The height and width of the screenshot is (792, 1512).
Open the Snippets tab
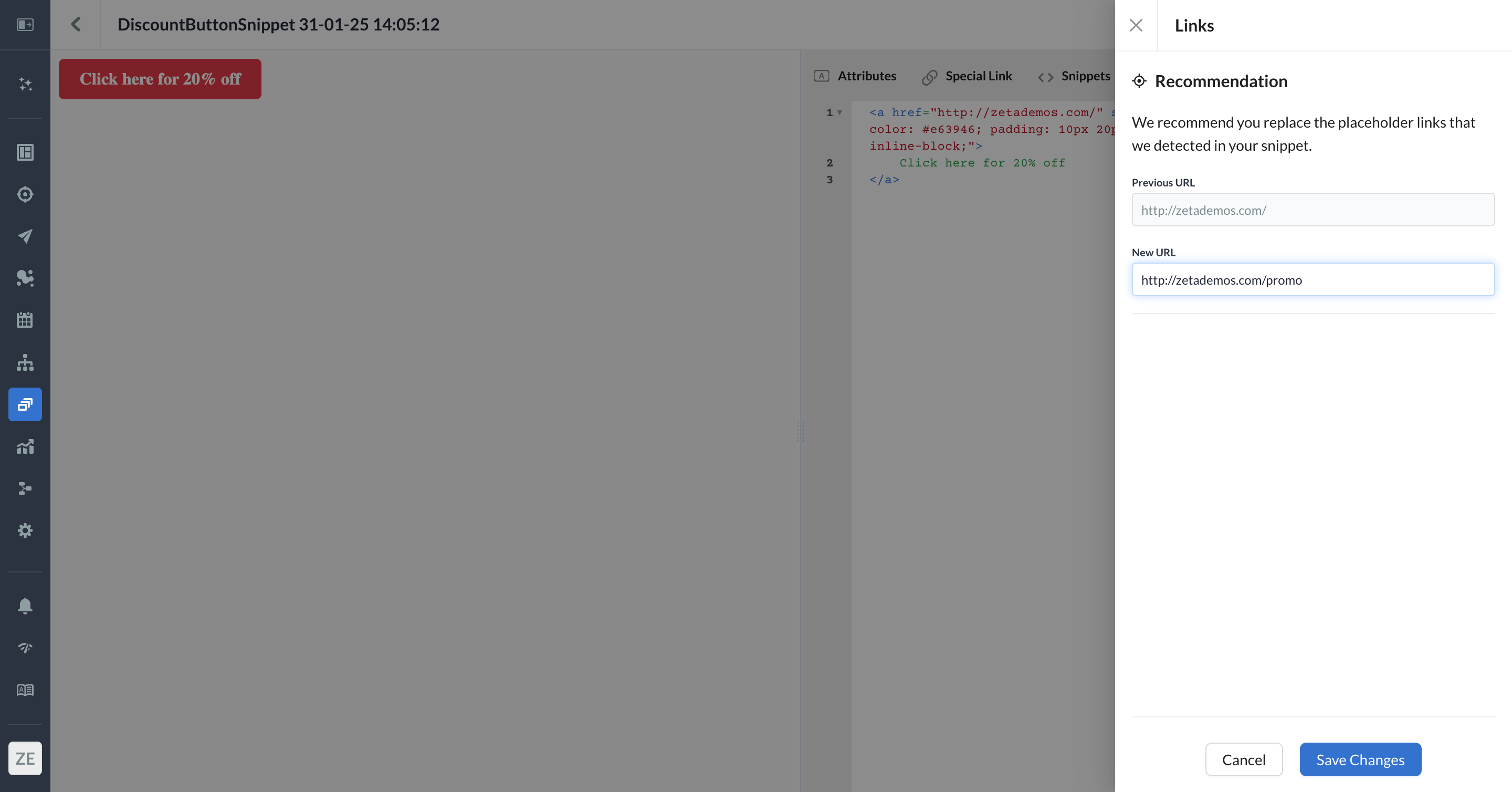tap(1074, 76)
